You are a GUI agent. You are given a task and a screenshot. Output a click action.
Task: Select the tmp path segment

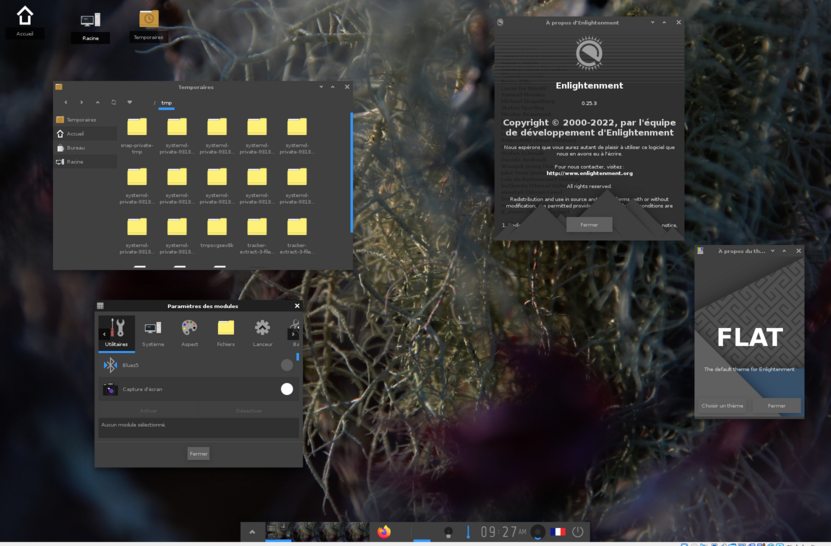point(166,103)
